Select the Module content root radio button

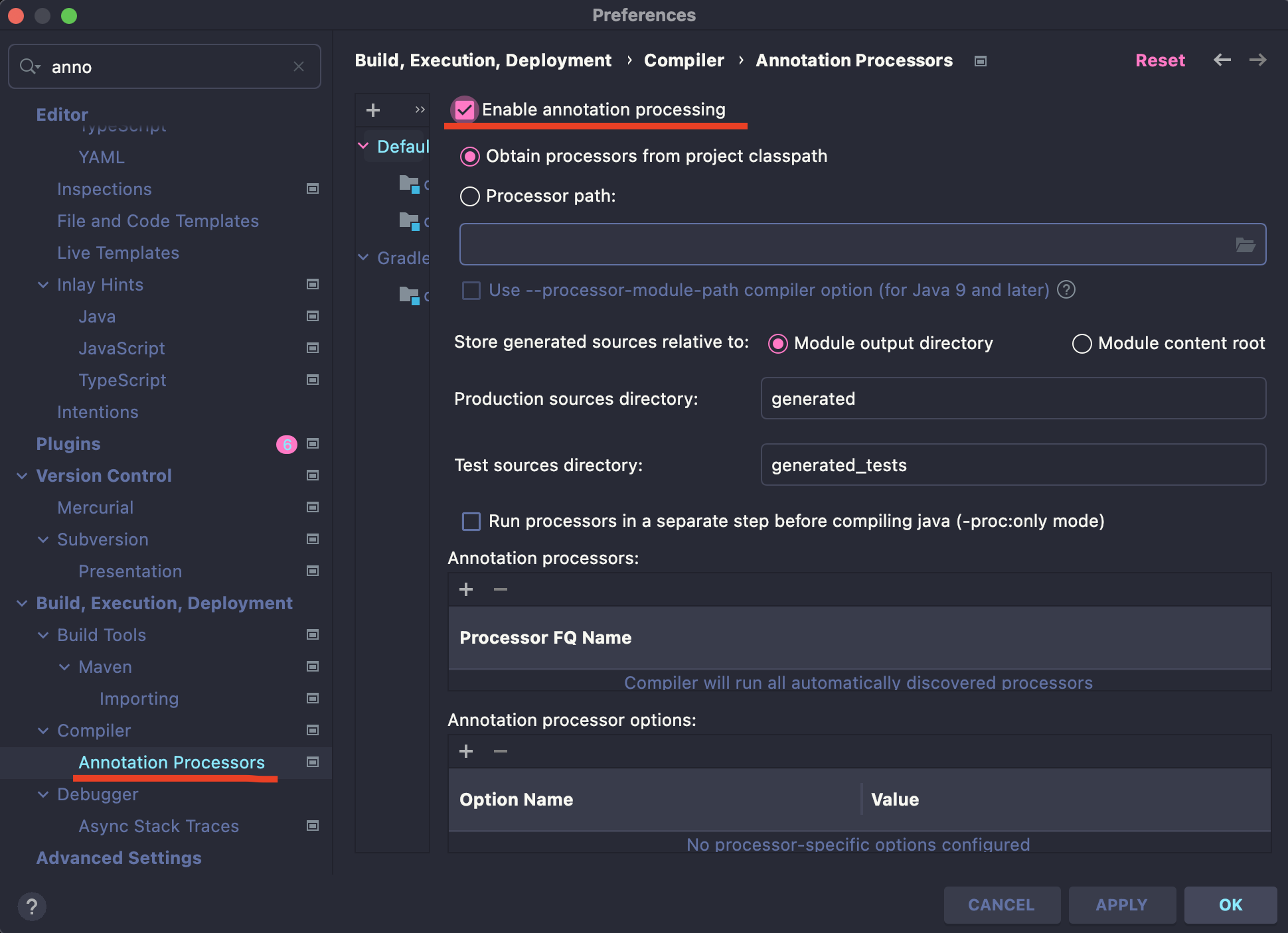pos(1082,344)
